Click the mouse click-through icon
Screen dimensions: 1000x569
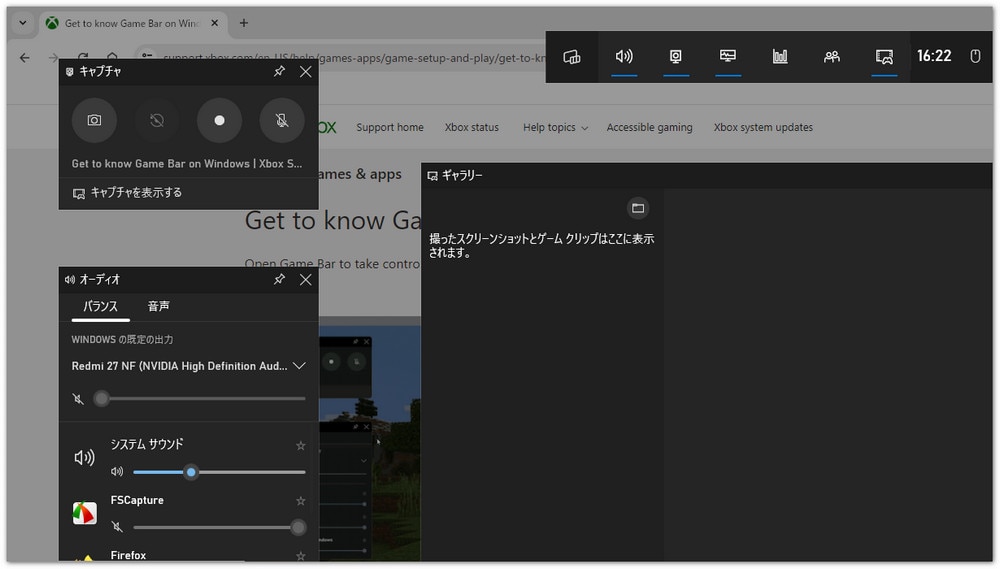(x=975, y=56)
